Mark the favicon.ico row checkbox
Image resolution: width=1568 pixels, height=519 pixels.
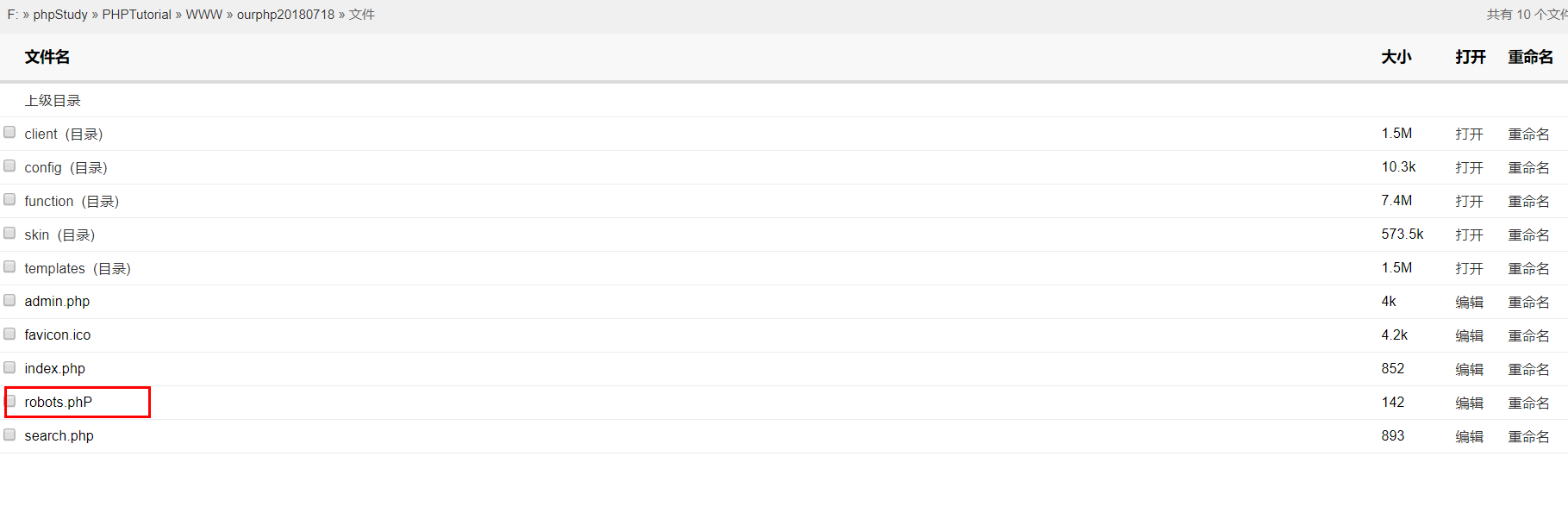[9, 334]
